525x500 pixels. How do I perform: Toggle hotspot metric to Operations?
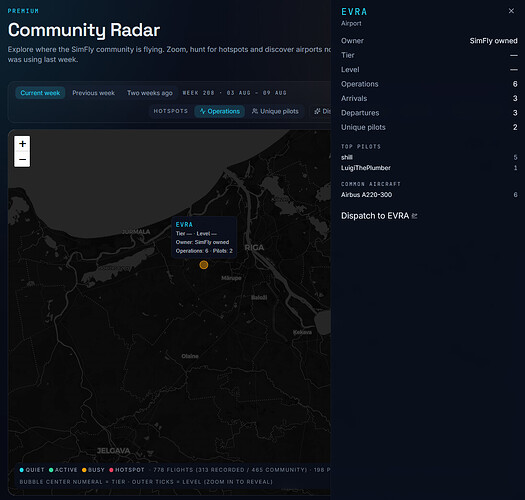pos(220,111)
